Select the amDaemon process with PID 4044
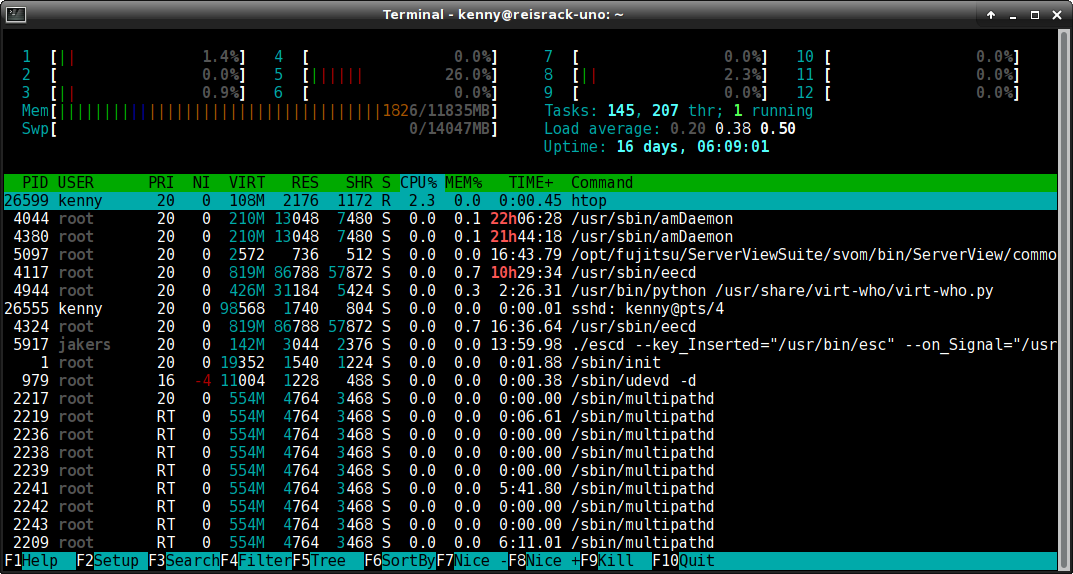Image resolution: width=1073 pixels, height=574 pixels. coord(530,219)
